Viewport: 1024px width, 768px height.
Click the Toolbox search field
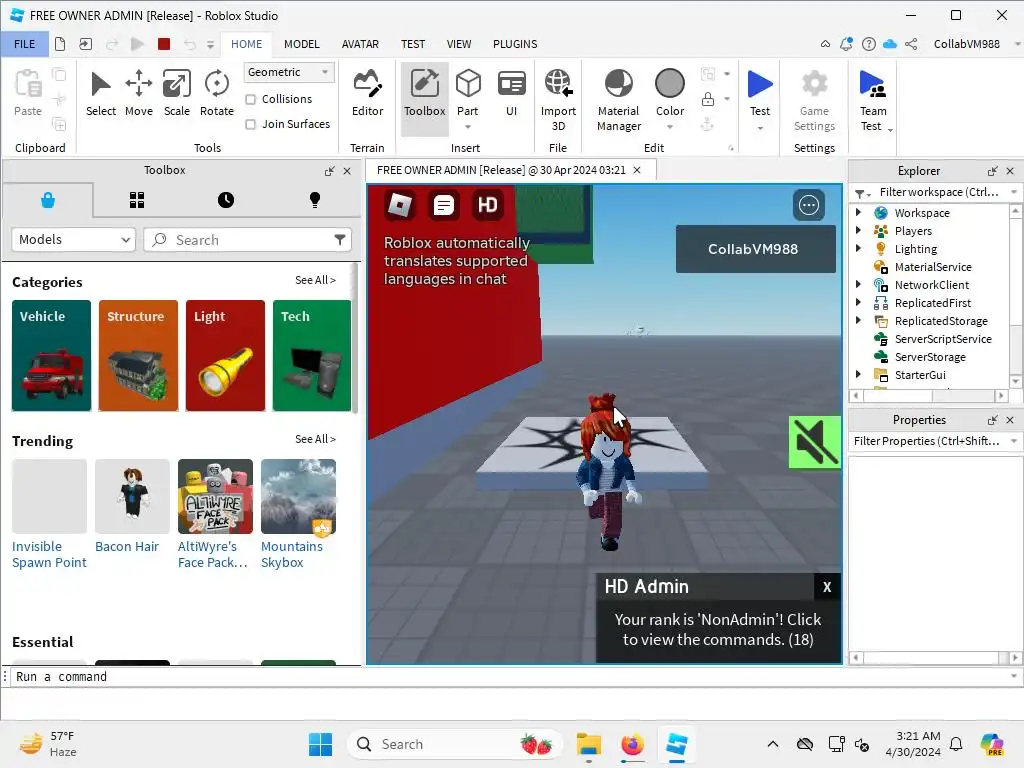247,240
